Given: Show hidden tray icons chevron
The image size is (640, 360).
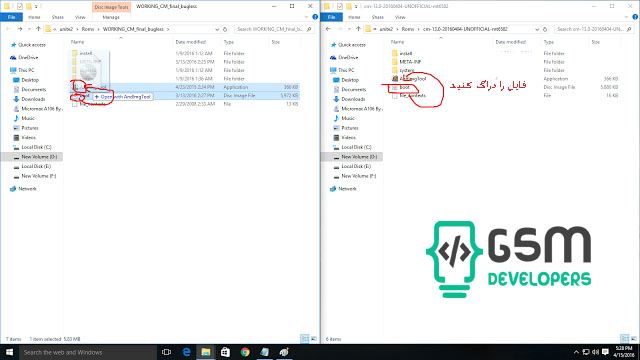Looking at the screenshot, I should point(576,352).
